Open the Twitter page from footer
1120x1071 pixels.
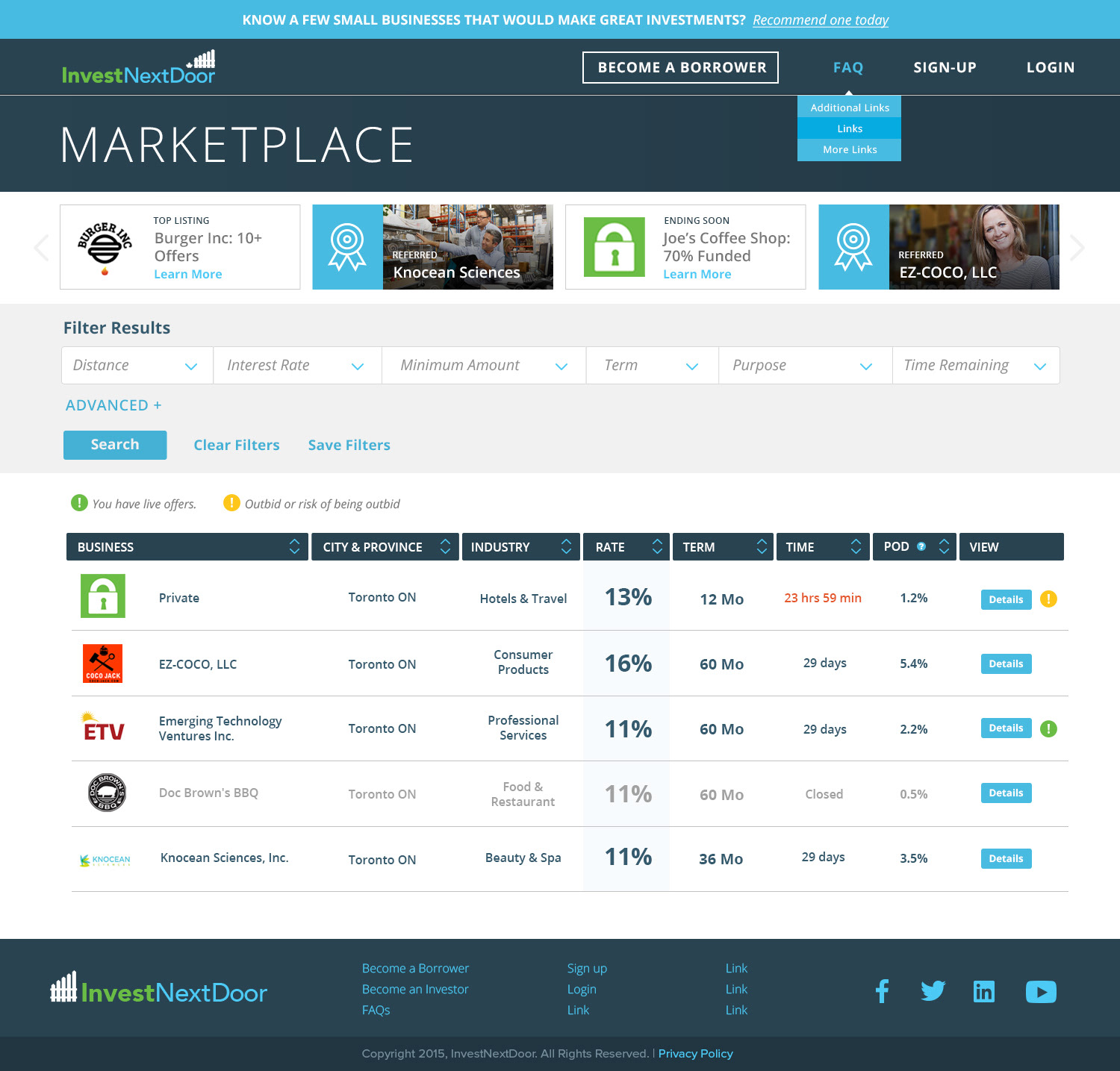(x=933, y=991)
